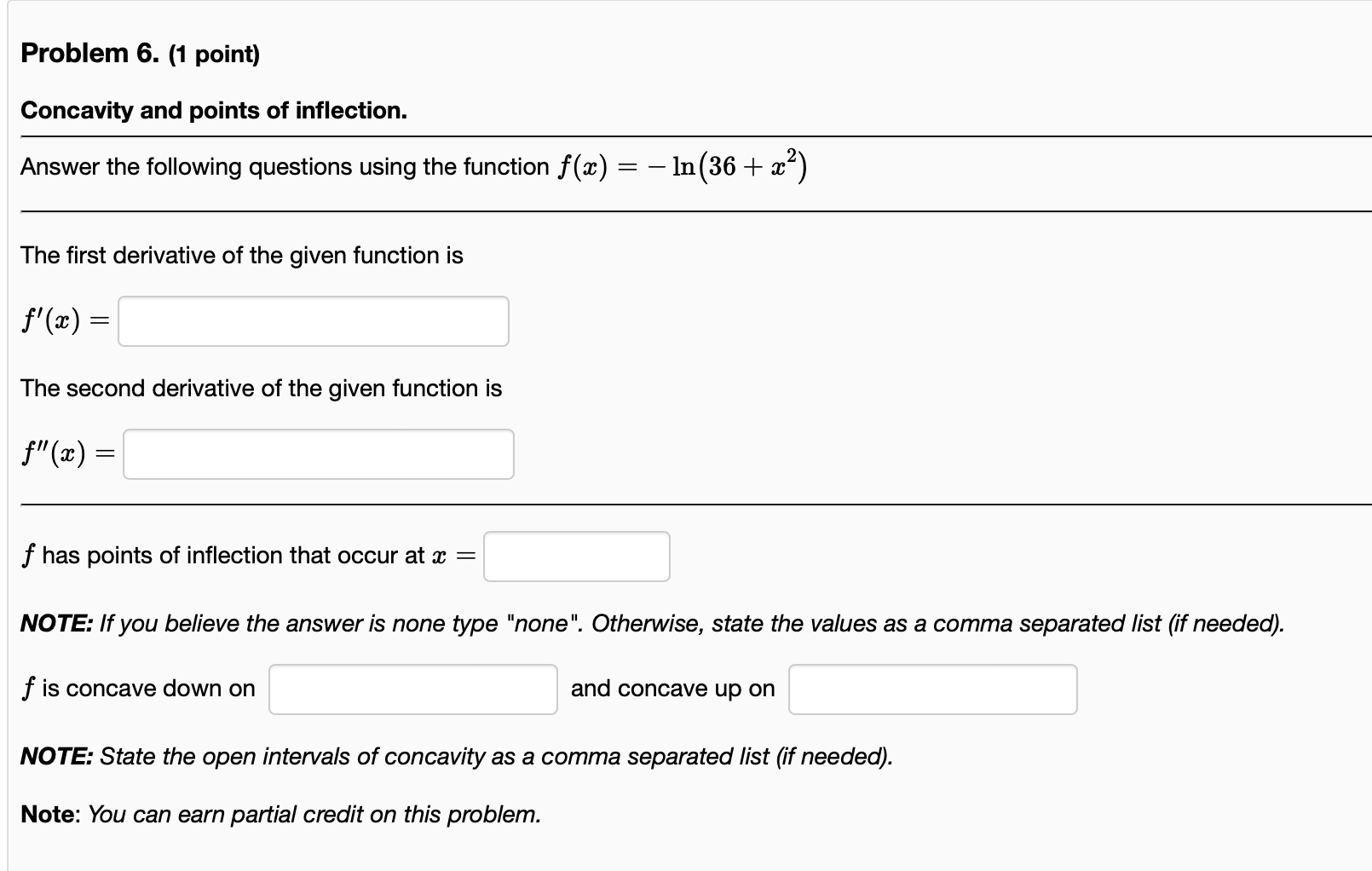Click the f is concave down on label
The image size is (1372, 871).
pyautogui.click(x=137, y=688)
